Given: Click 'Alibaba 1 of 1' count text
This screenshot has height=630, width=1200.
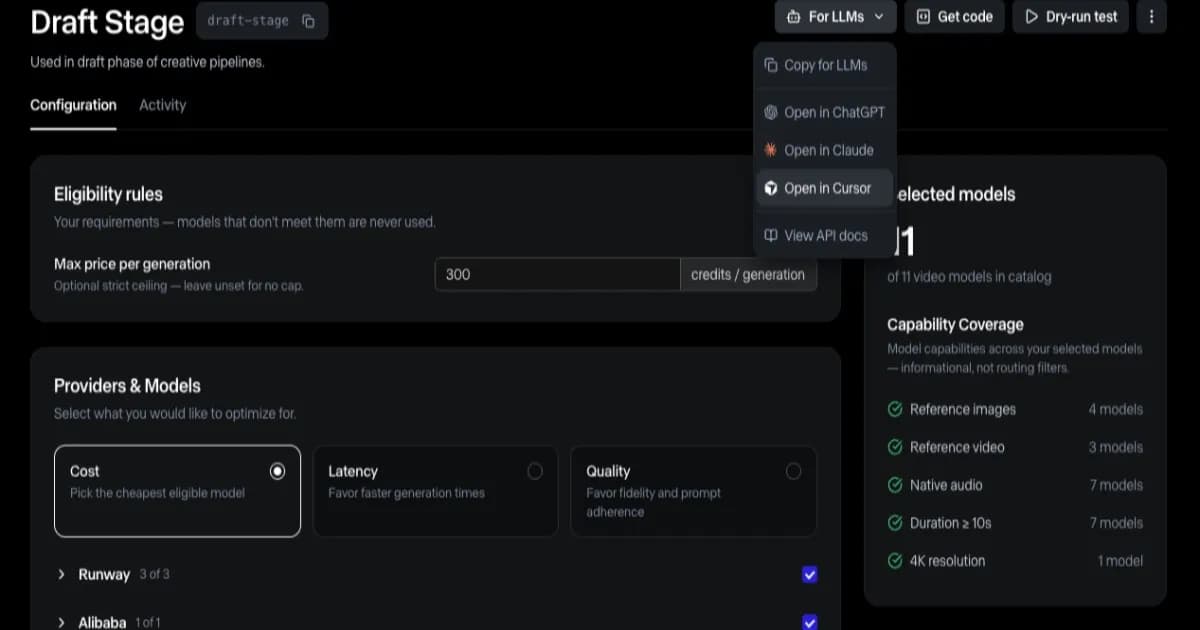Looking at the screenshot, I should 147,622.
